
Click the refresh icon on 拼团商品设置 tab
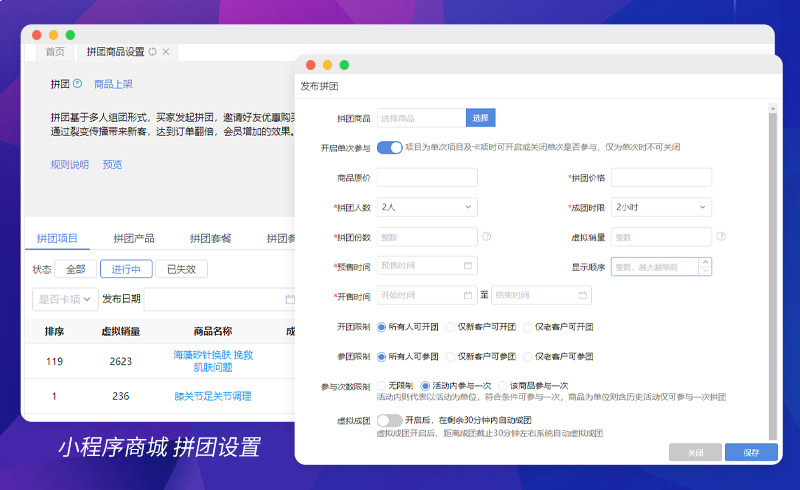(153, 52)
